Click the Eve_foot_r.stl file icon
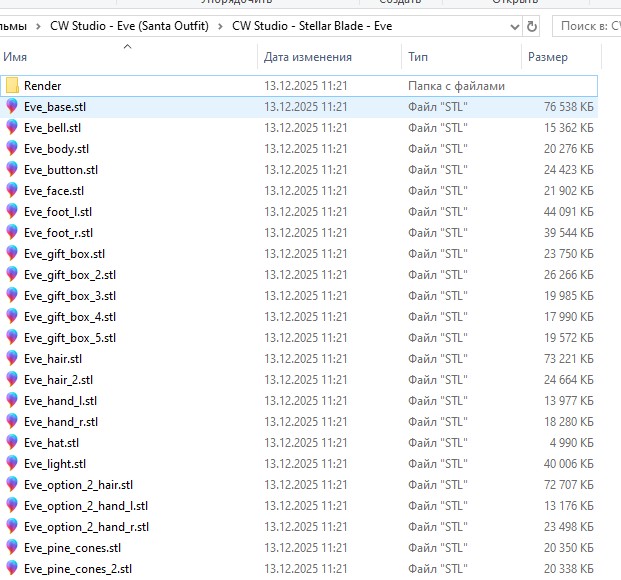 pyautogui.click(x=12, y=233)
